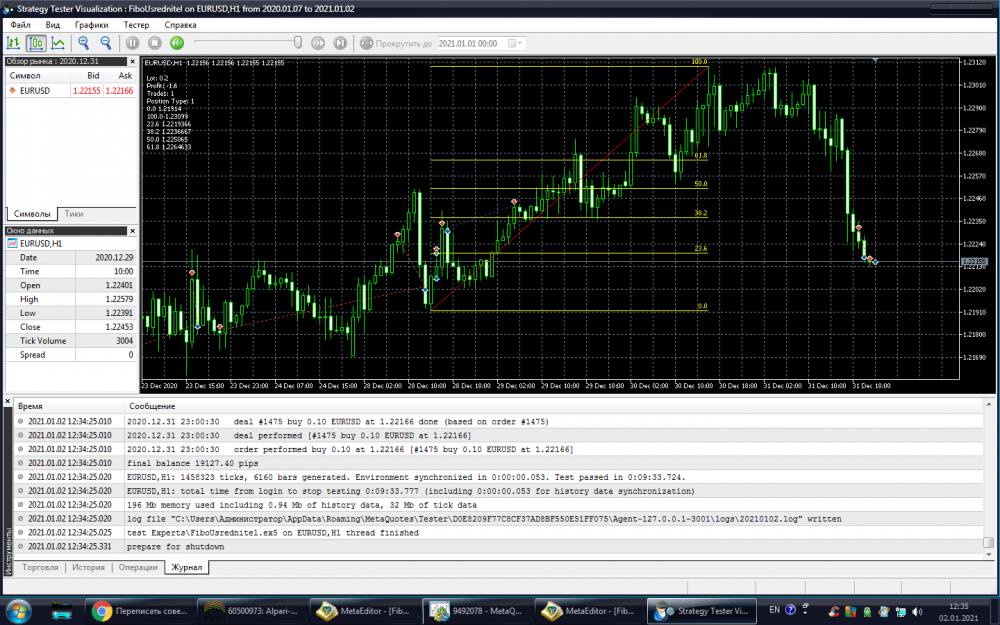Image resolution: width=1000 pixels, height=625 pixels.
Task: Open the Windows Start menu
Action: tap(18, 611)
